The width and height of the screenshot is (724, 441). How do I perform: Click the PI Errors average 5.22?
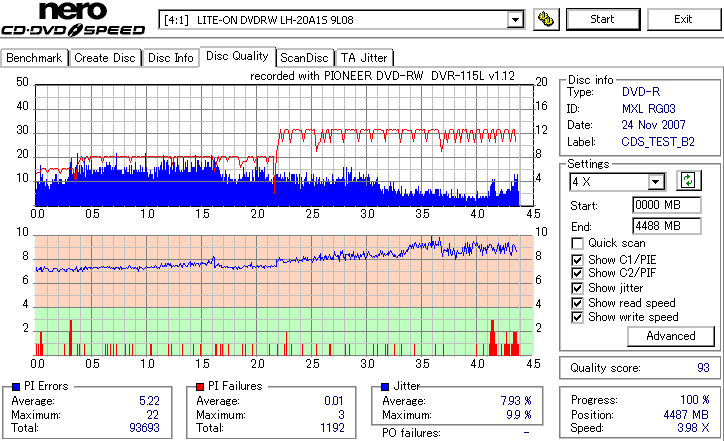pyautogui.click(x=150, y=401)
